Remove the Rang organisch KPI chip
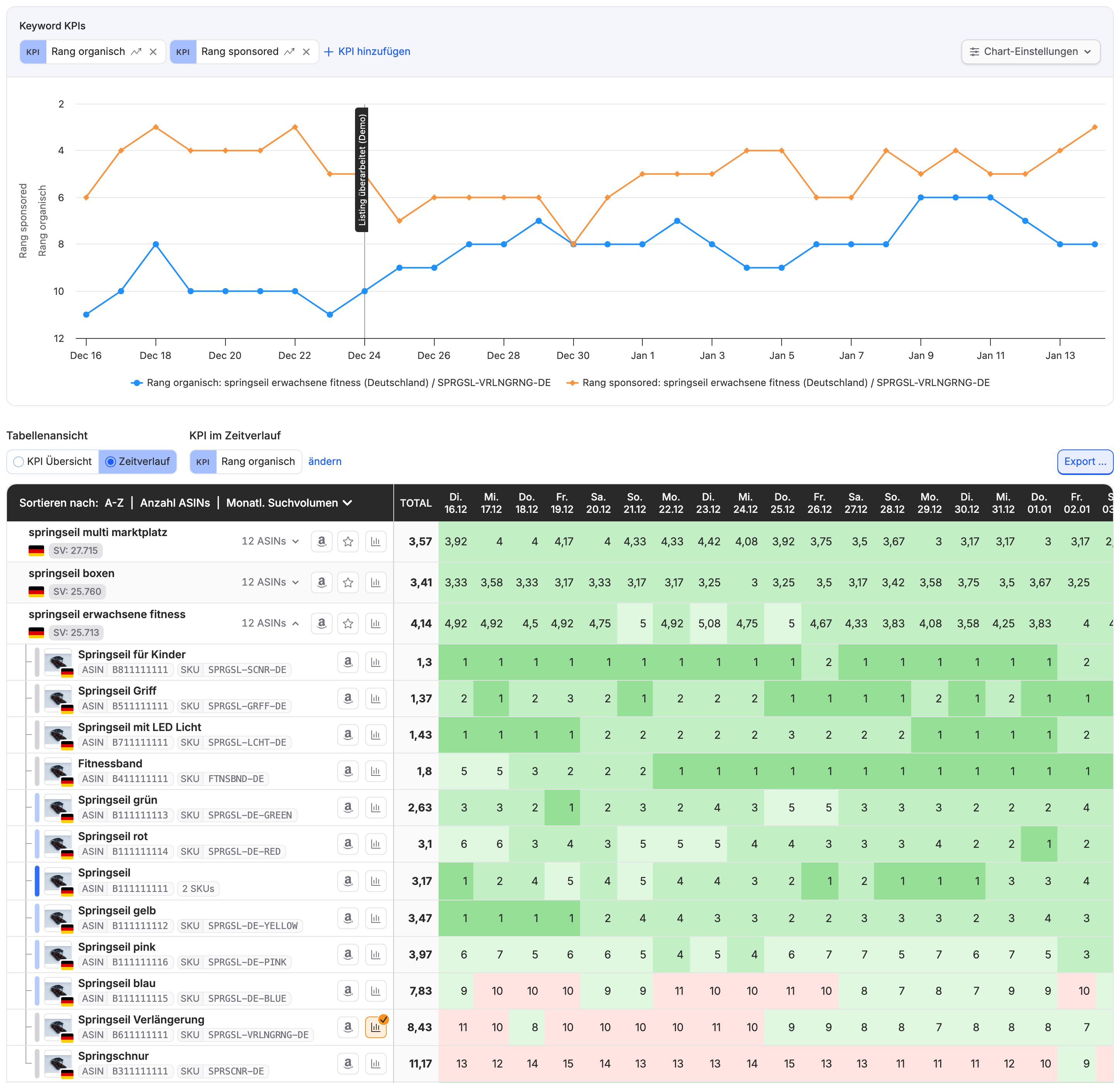 [153, 51]
